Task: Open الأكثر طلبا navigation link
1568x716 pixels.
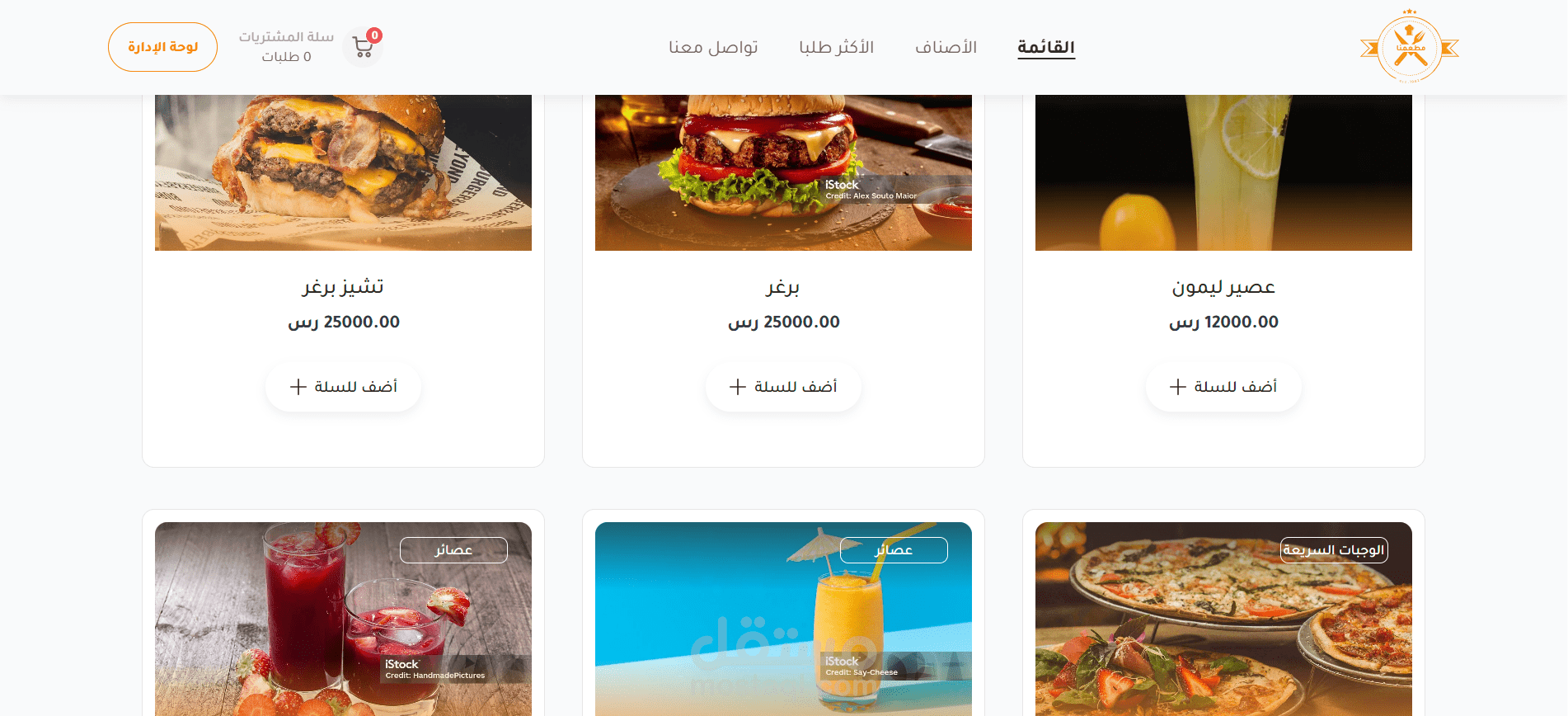Action: [x=836, y=47]
